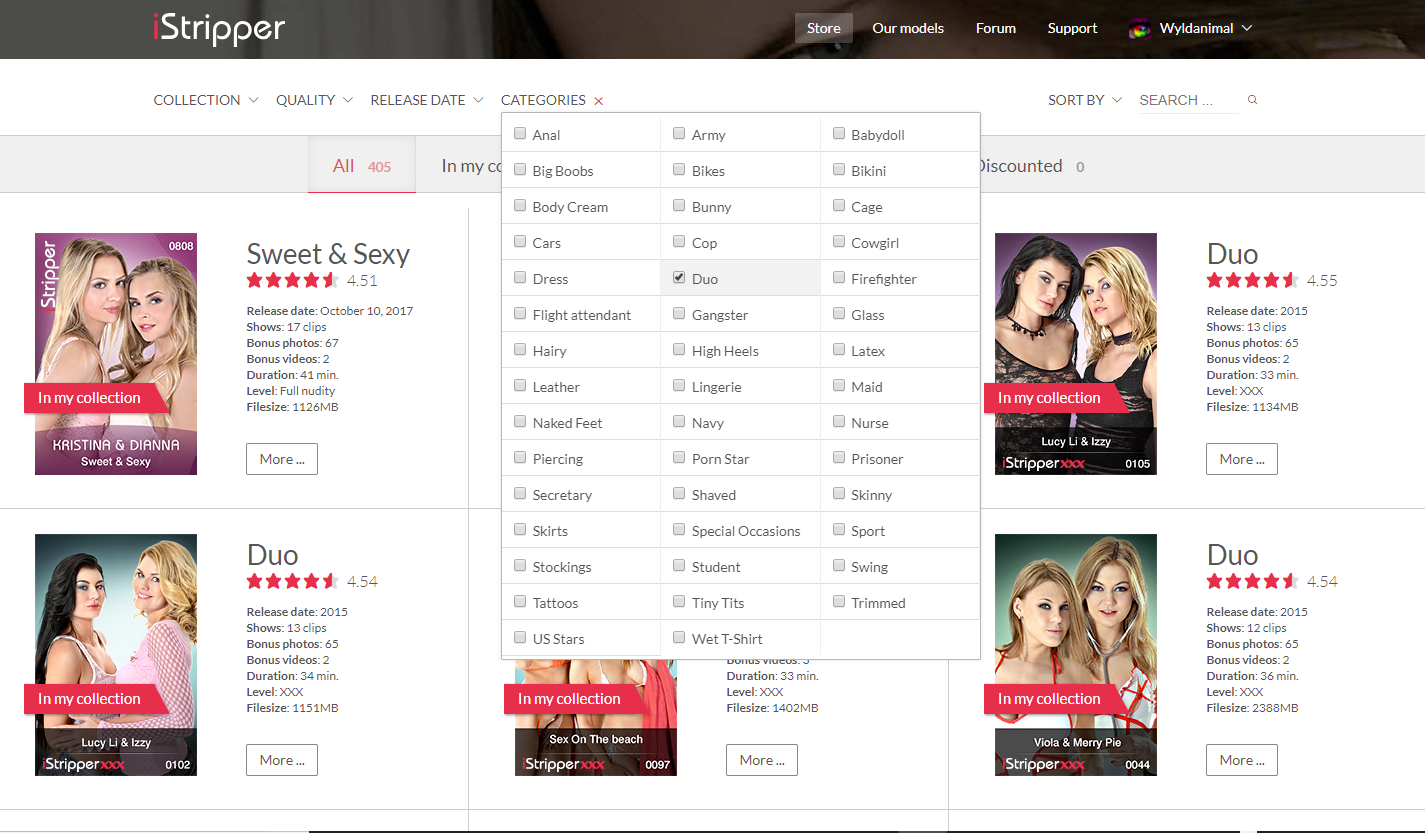Click More for Sweet & Sexy card
This screenshot has height=833, width=1425.
point(282,459)
